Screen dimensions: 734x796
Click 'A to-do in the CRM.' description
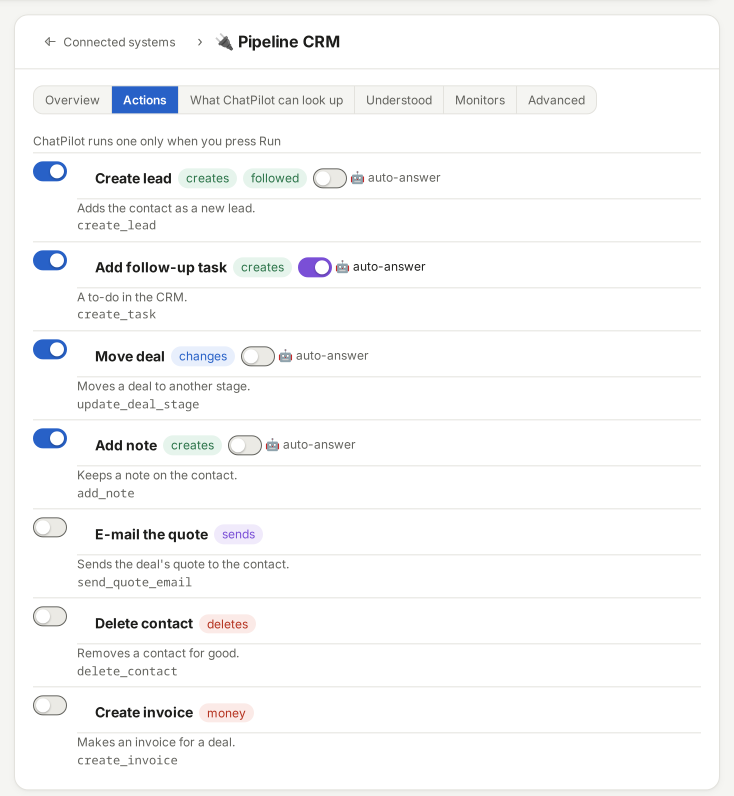[x=132, y=297]
